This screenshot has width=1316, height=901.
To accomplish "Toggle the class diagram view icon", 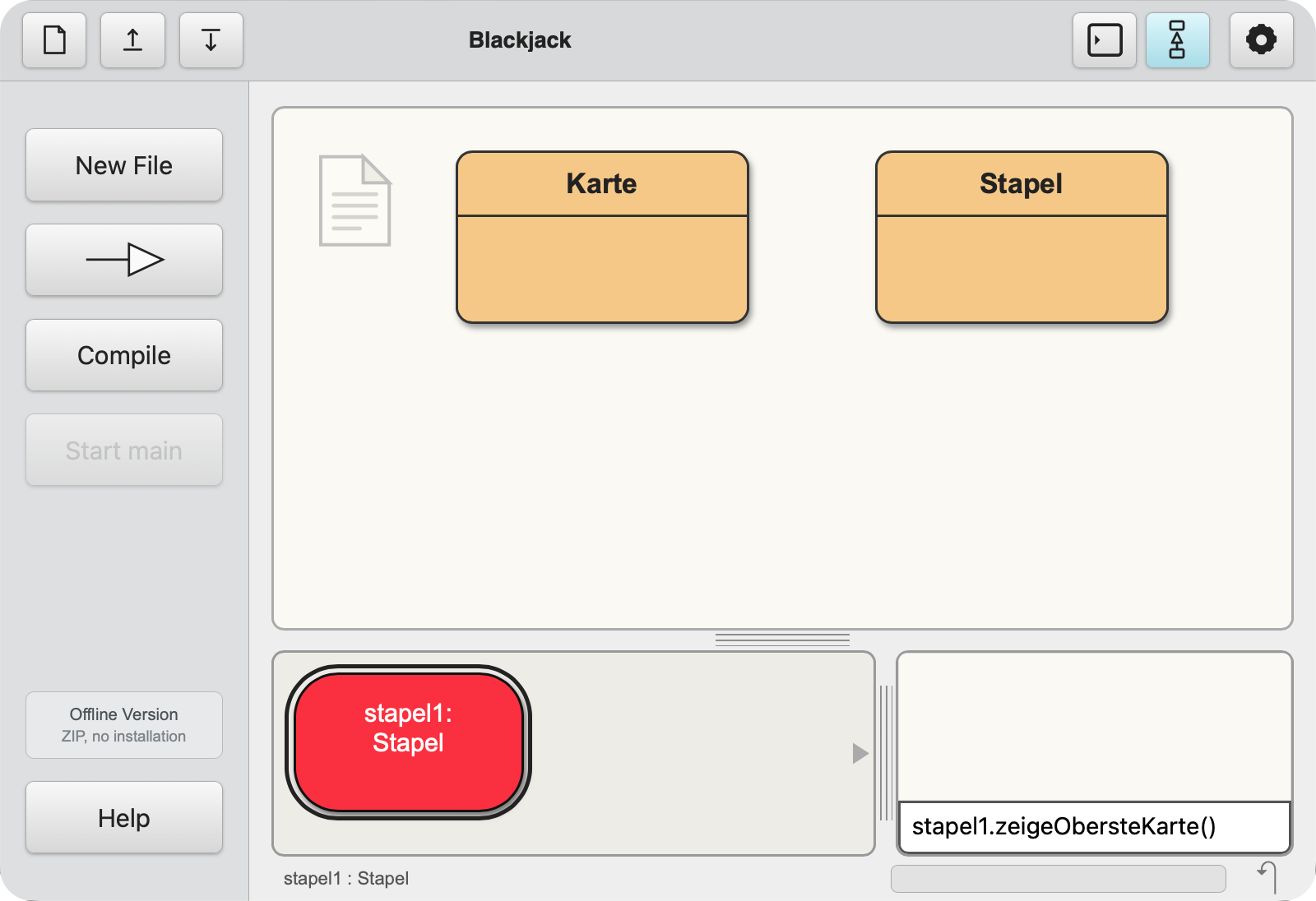I will pyautogui.click(x=1177, y=40).
